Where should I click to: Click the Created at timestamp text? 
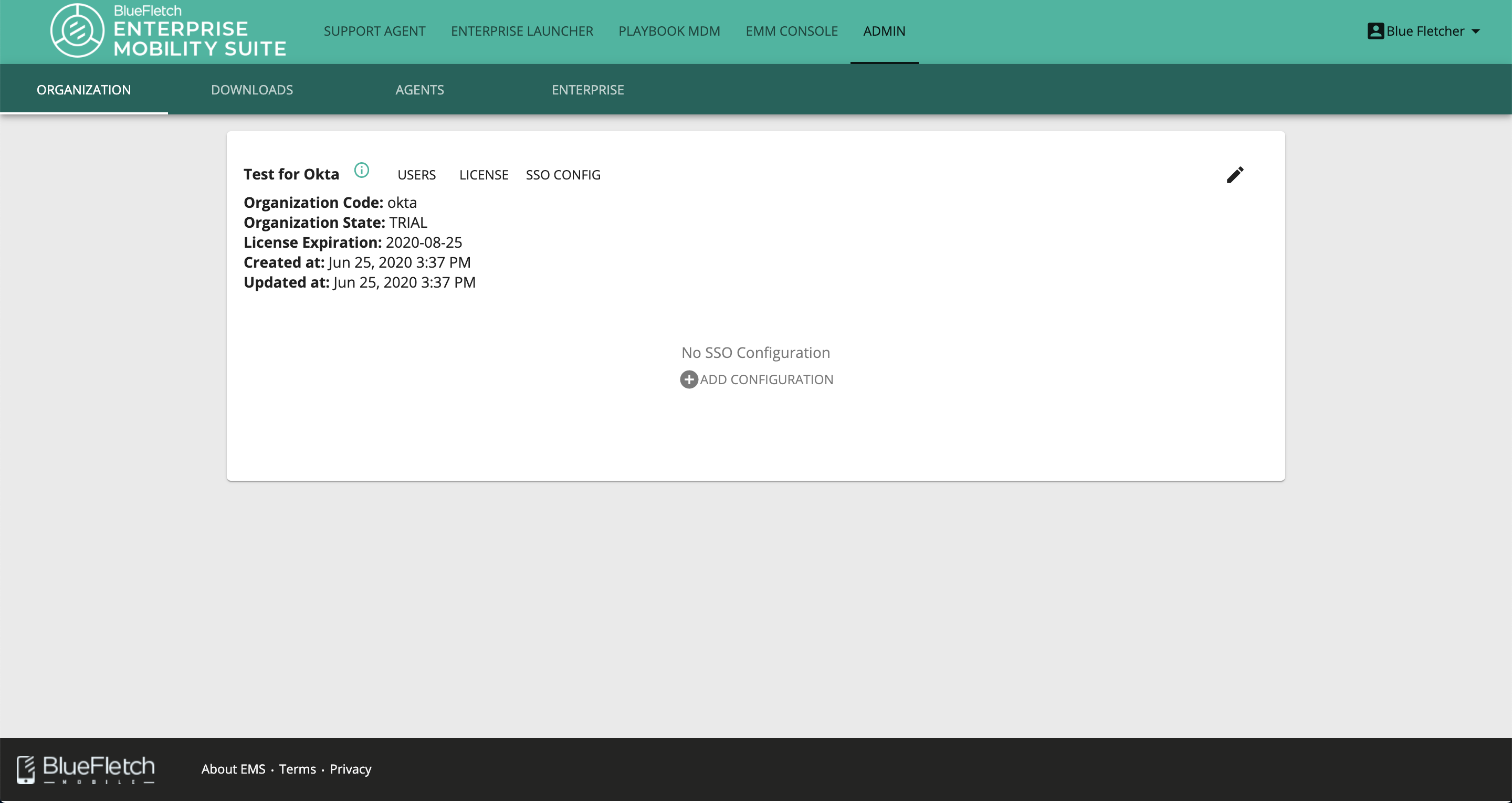coord(399,262)
